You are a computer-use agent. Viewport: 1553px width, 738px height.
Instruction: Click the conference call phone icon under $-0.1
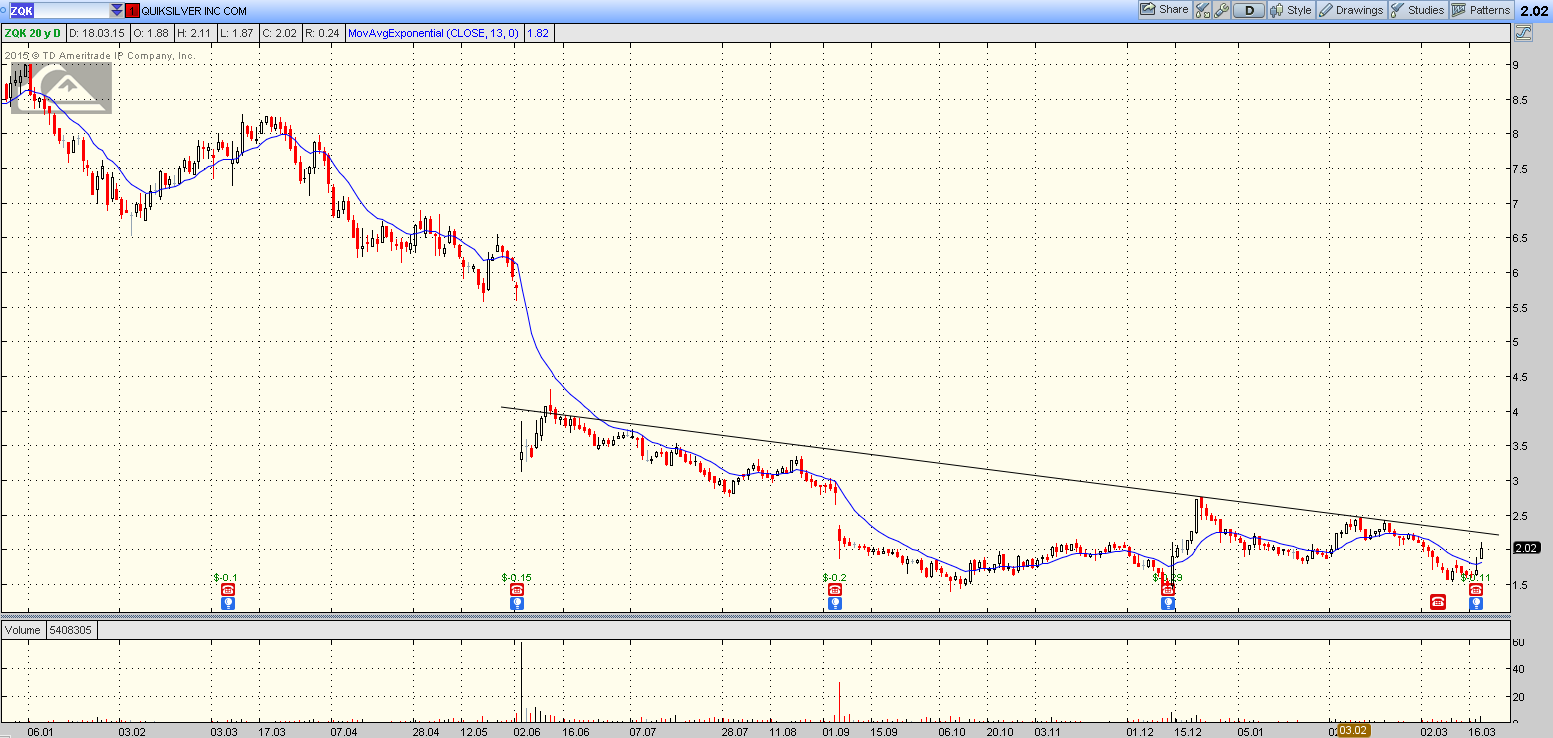click(227, 590)
